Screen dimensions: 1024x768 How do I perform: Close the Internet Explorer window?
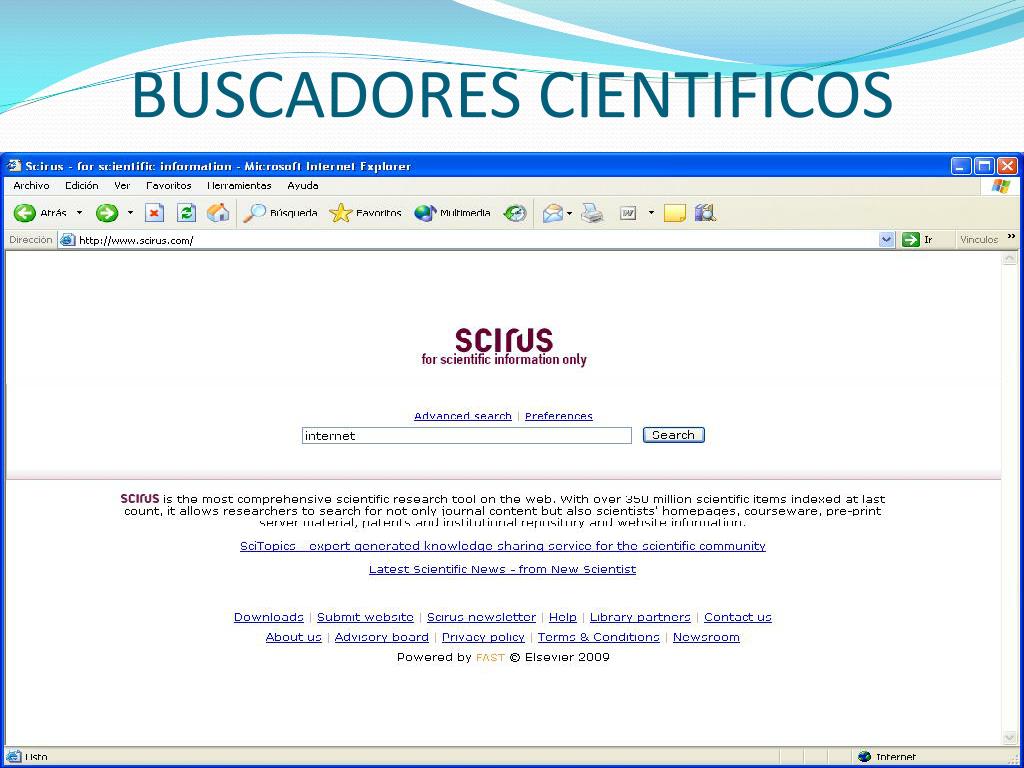click(1008, 166)
